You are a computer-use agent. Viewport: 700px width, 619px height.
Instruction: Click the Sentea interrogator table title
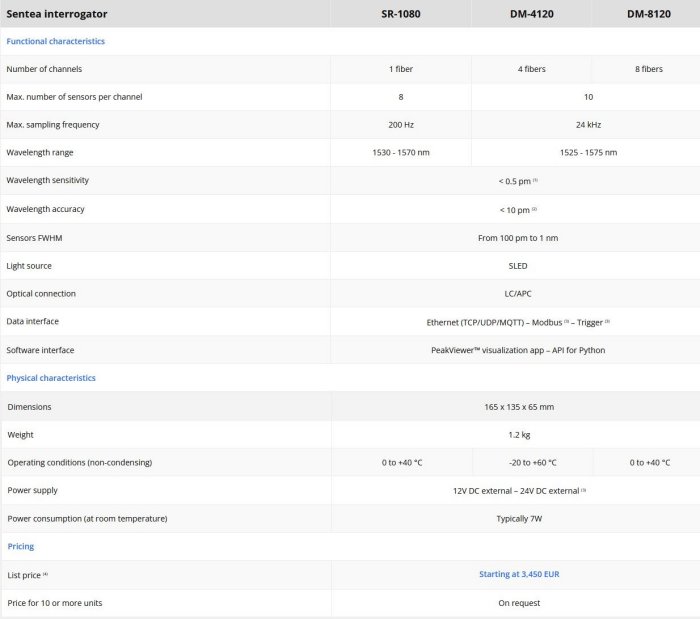(x=57, y=14)
